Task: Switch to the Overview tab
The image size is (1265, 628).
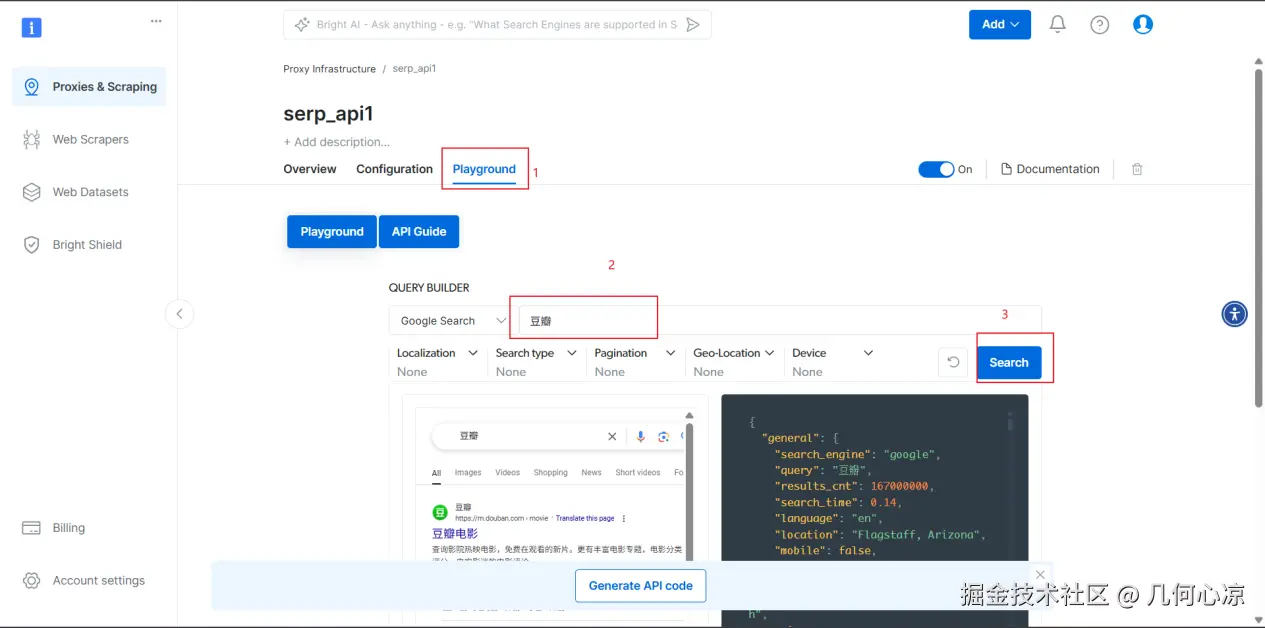Action: tap(310, 169)
